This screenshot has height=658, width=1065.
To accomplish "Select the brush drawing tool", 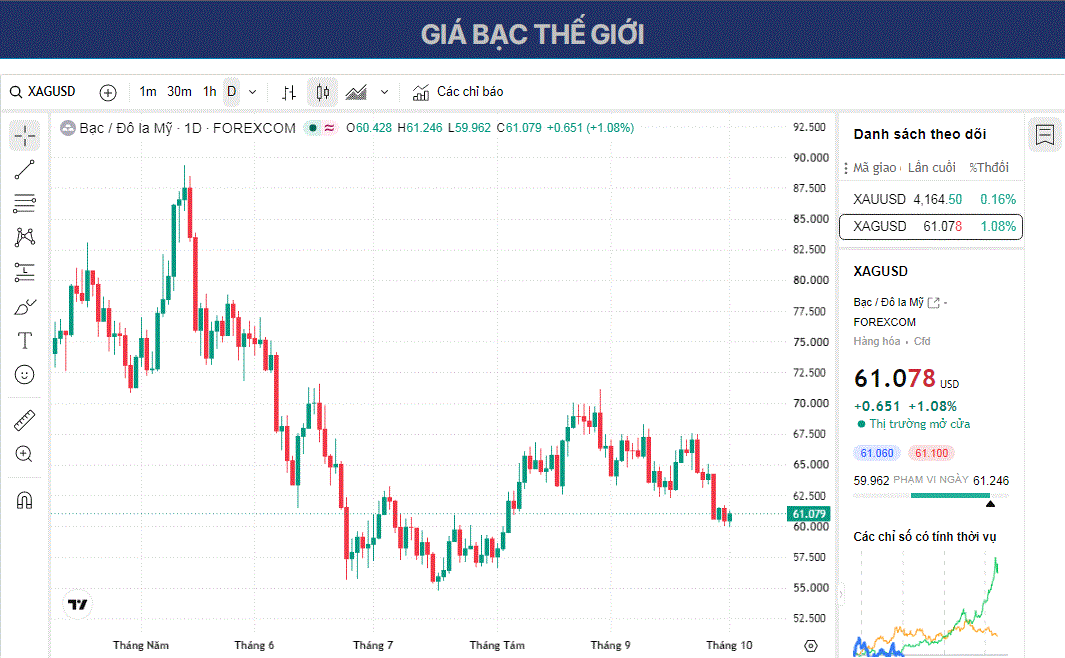I will point(24,307).
